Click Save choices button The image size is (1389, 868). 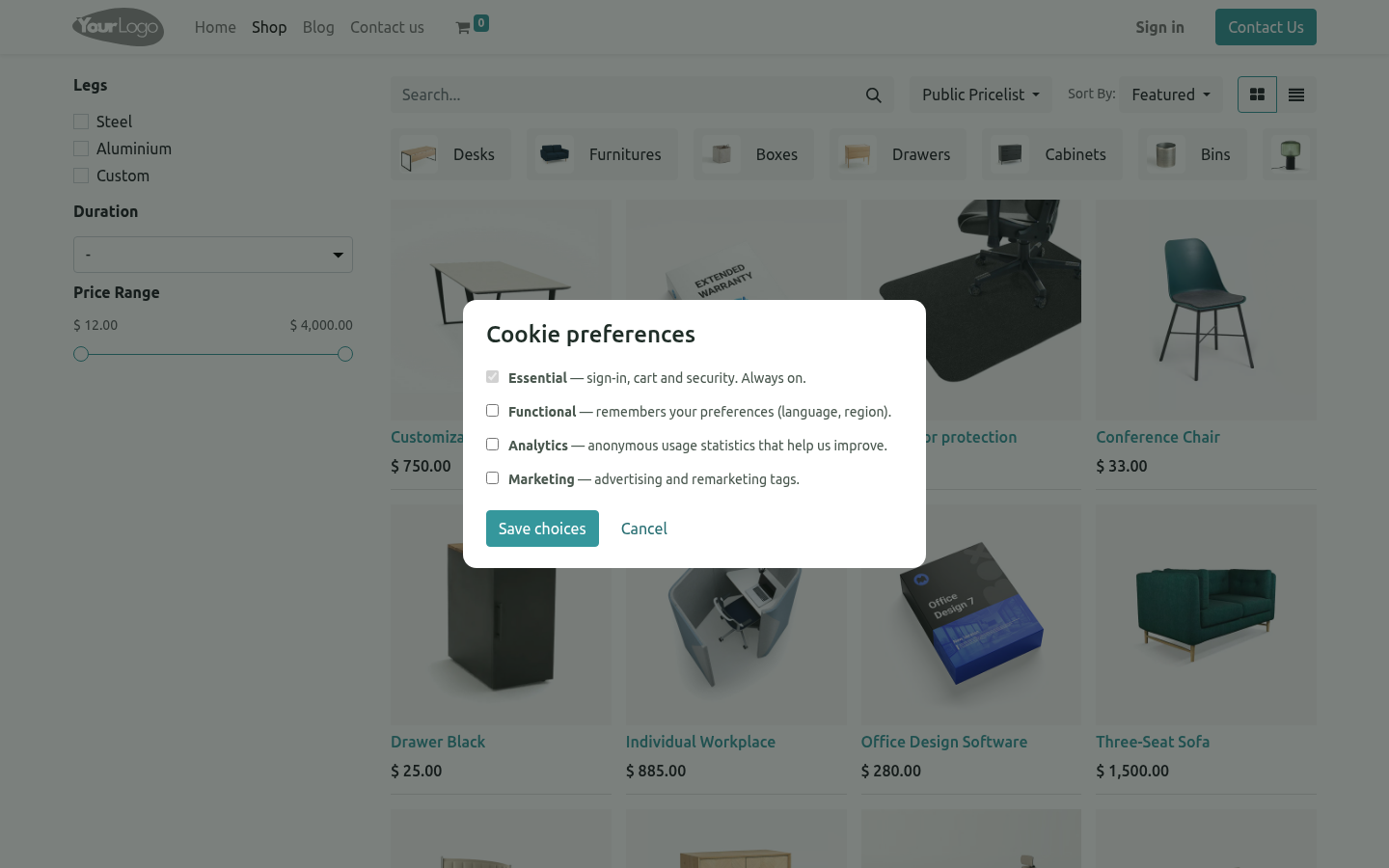(x=542, y=529)
